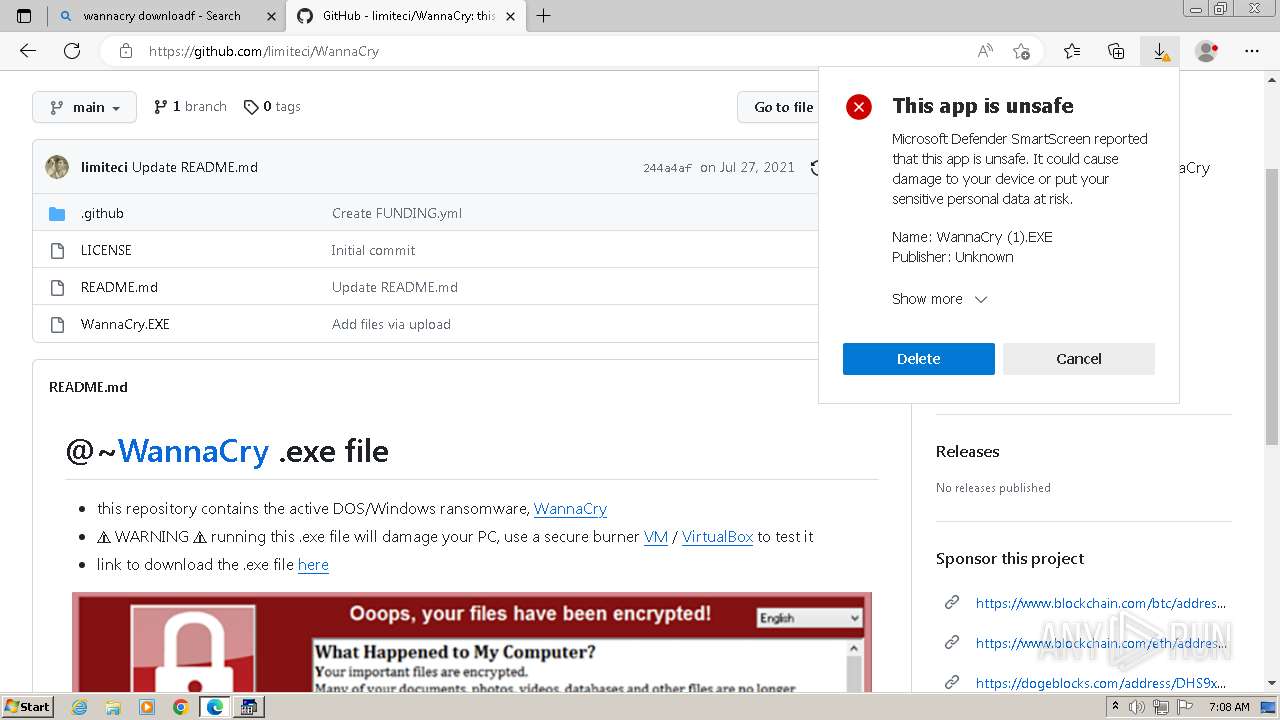
Task: Open the Windows Start menu
Action: click(x=27, y=707)
